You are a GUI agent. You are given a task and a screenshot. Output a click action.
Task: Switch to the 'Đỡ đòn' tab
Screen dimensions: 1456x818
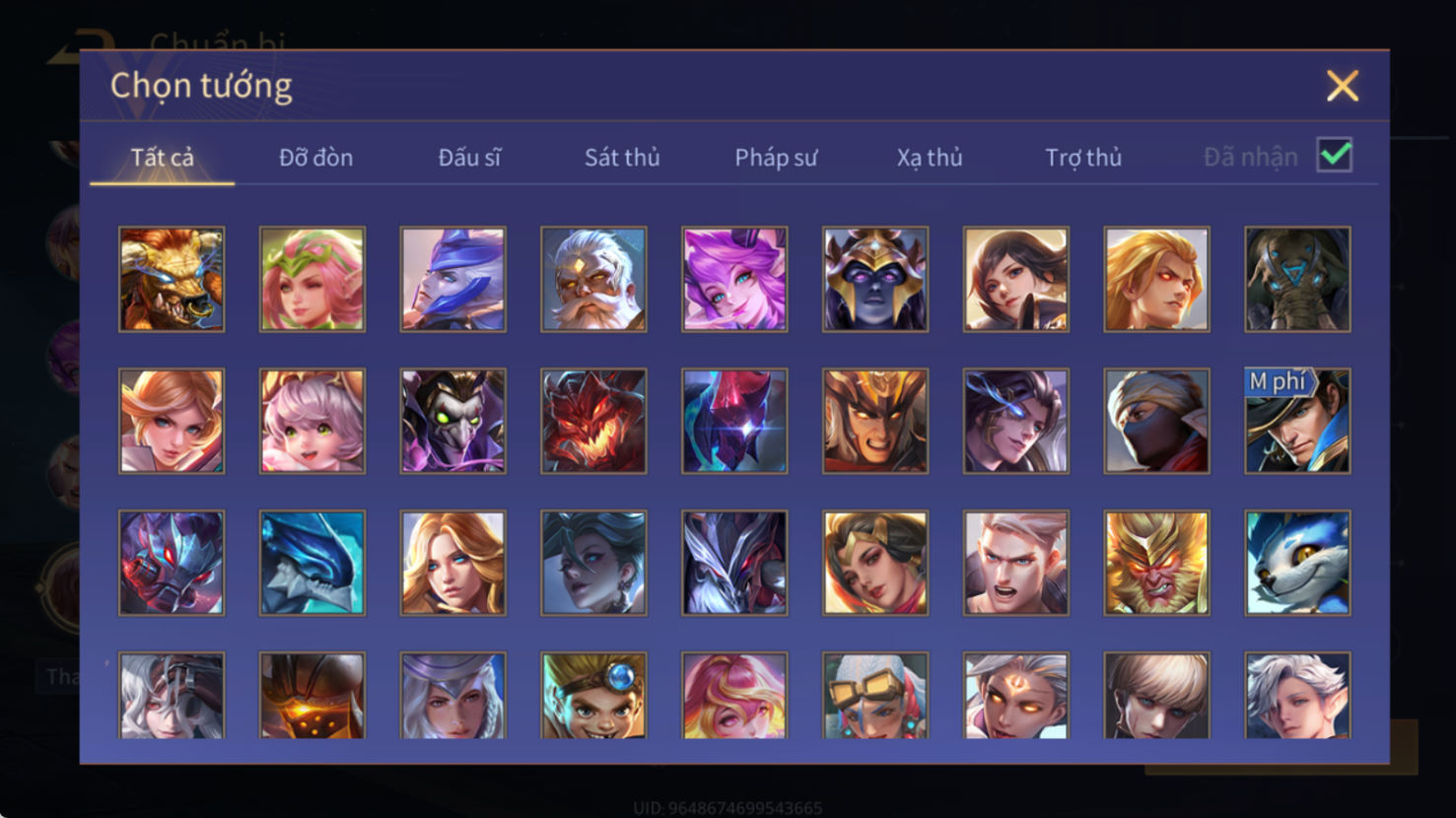point(315,158)
